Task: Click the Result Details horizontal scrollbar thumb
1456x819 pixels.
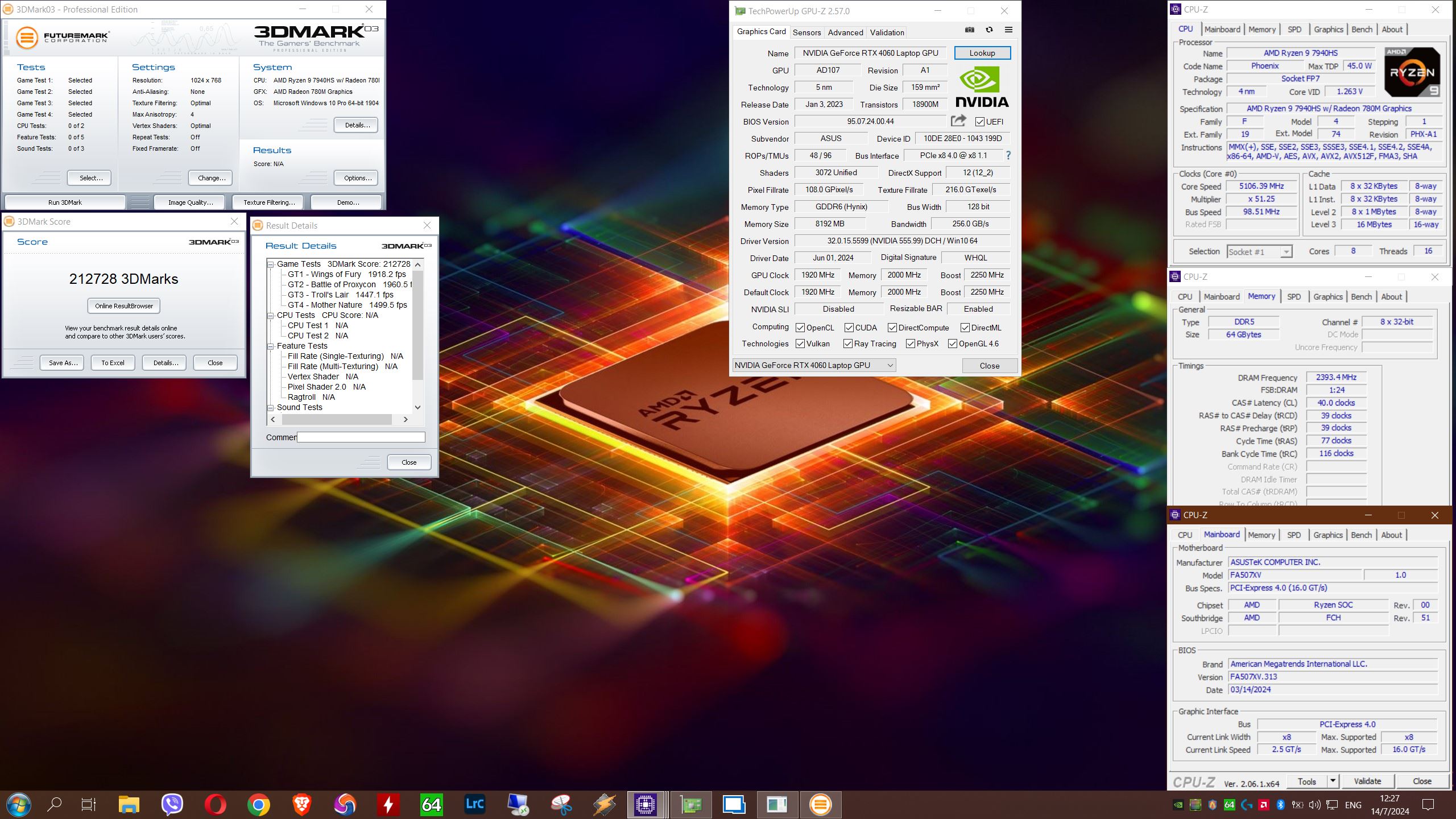Action: pos(337,419)
